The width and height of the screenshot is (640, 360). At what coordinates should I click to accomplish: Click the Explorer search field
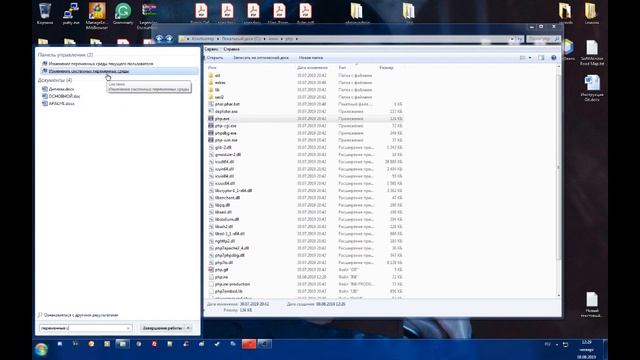(543, 39)
